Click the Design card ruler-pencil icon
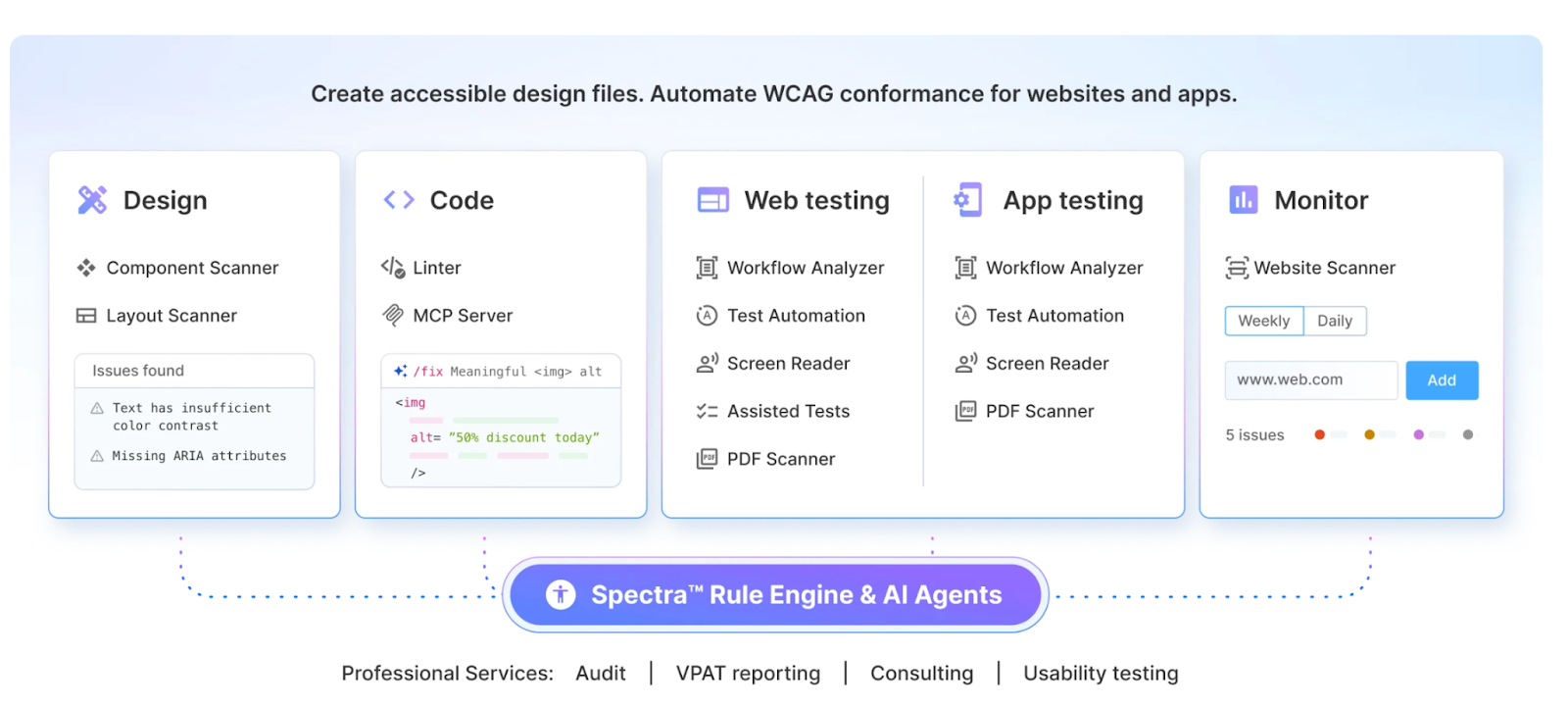 click(x=92, y=200)
